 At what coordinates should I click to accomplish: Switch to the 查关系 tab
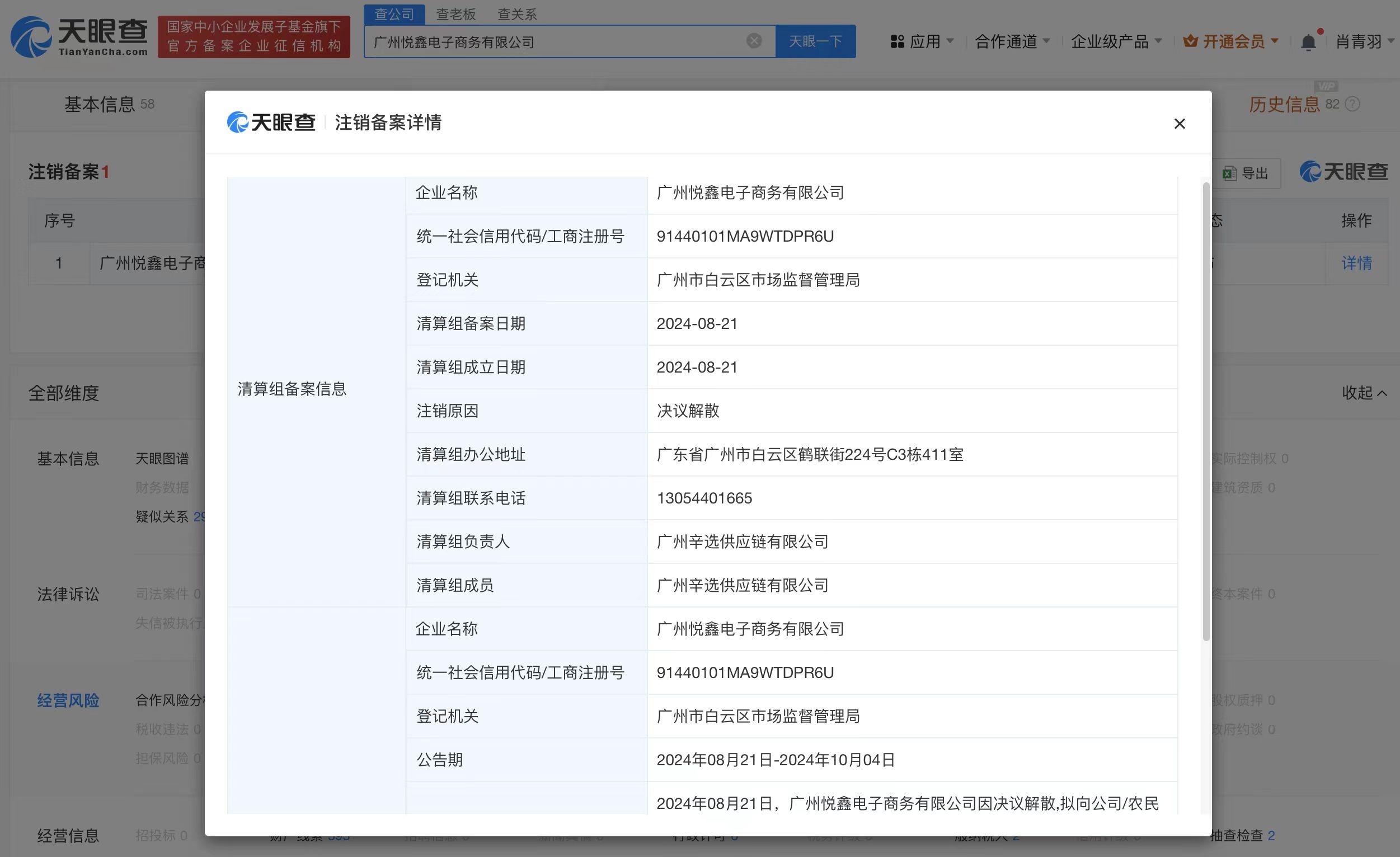click(x=517, y=13)
